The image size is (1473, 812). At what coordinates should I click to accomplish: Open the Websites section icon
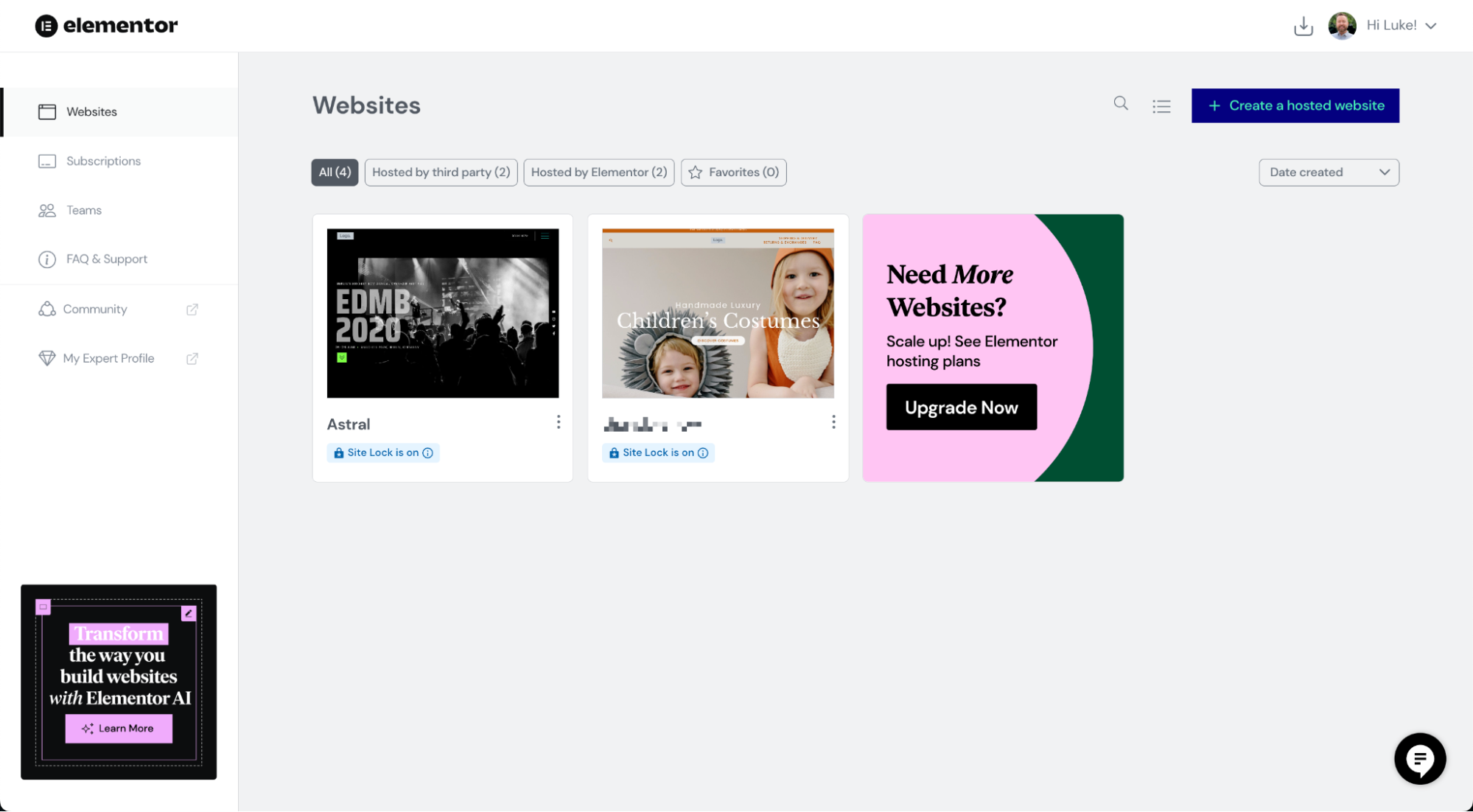click(x=46, y=111)
